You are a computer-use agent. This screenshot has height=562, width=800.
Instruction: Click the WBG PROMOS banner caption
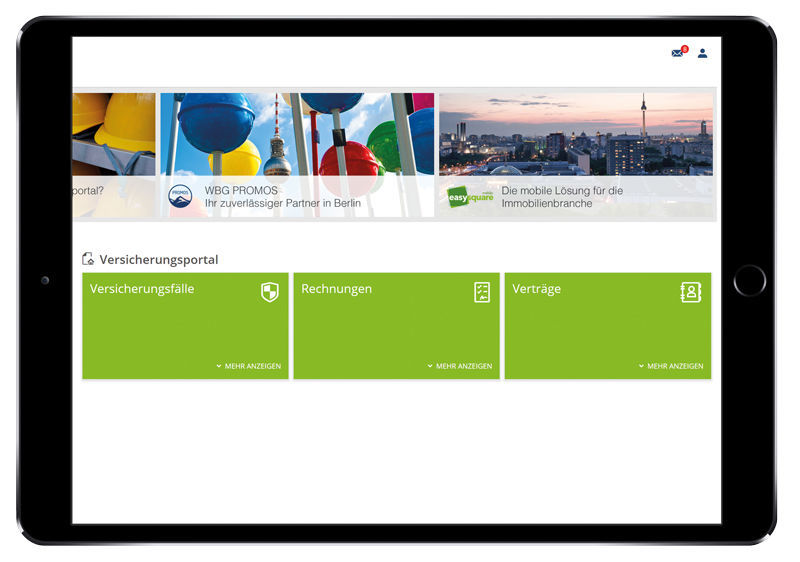[x=282, y=196]
